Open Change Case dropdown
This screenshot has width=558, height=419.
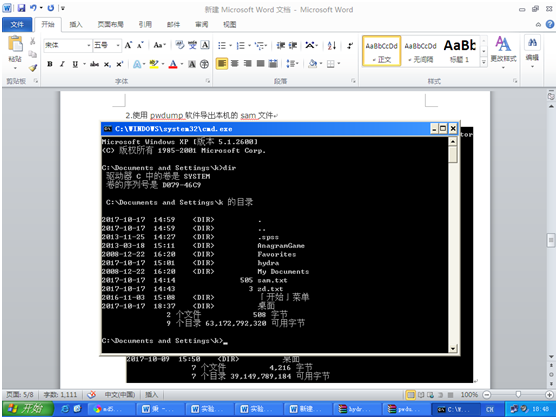point(159,45)
